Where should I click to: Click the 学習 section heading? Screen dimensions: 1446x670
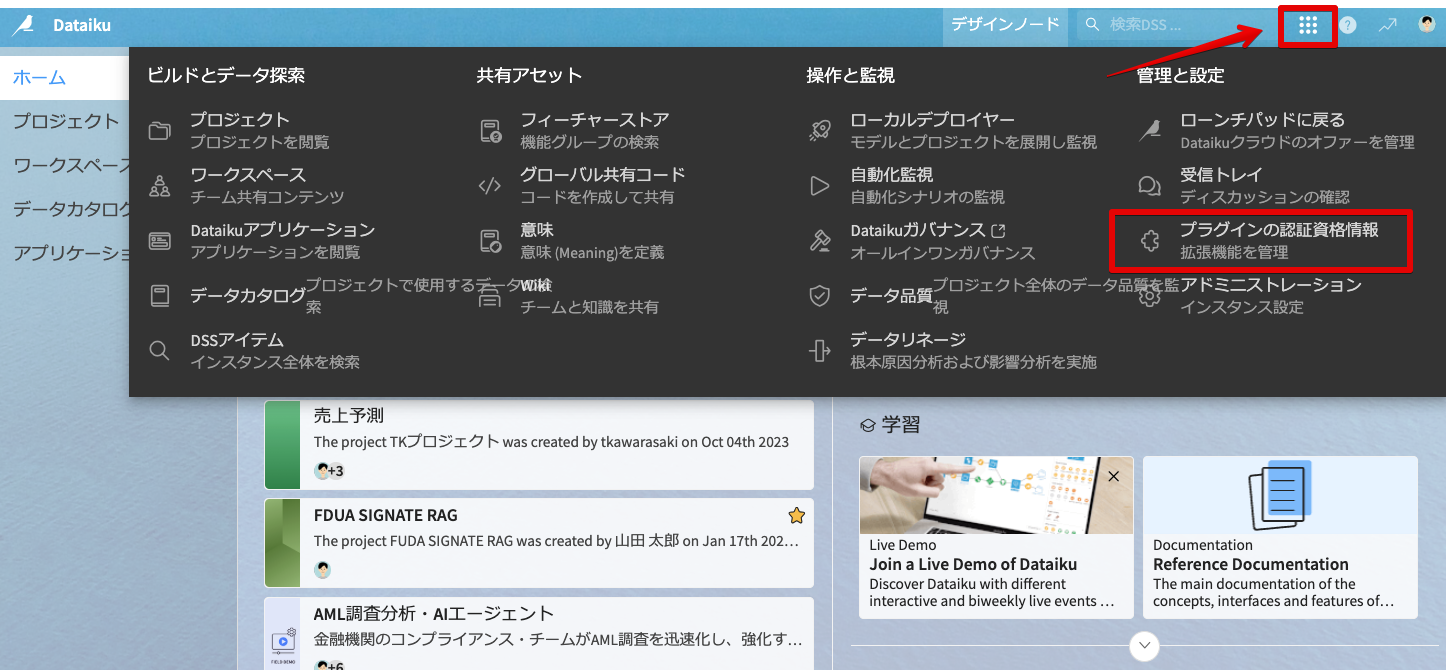click(x=890, y=425)
